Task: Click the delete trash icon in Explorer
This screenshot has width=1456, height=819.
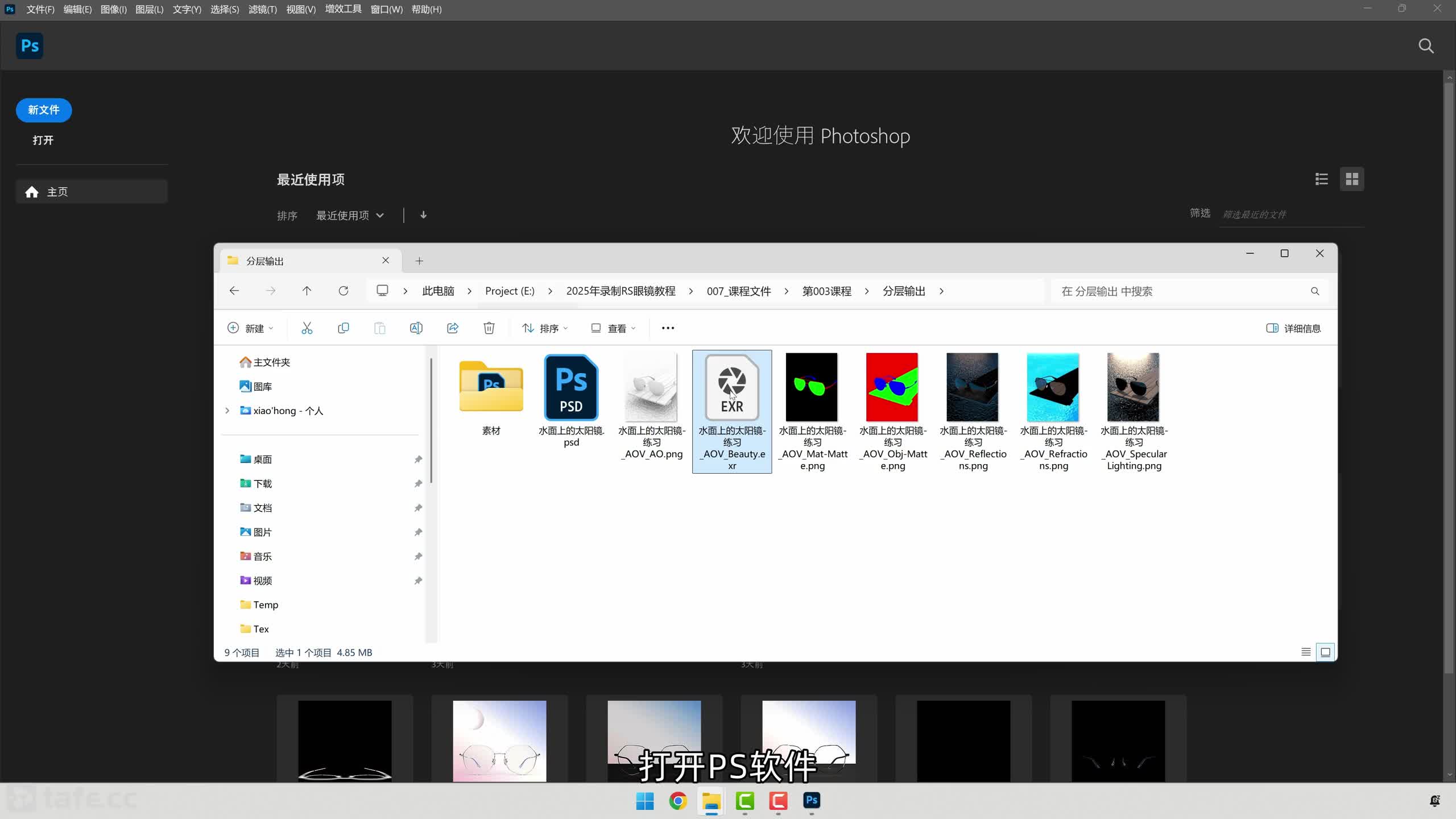Action: coord(489,328)
